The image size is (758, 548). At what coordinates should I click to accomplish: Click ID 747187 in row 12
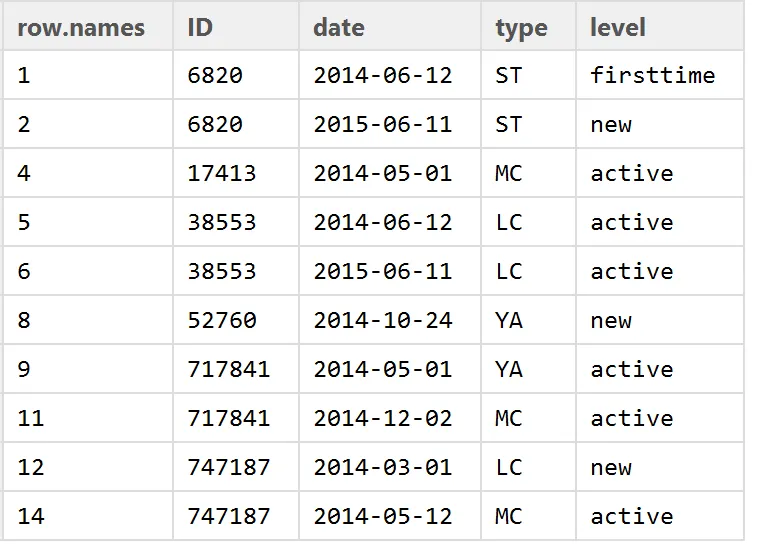(x=236, y=467)
